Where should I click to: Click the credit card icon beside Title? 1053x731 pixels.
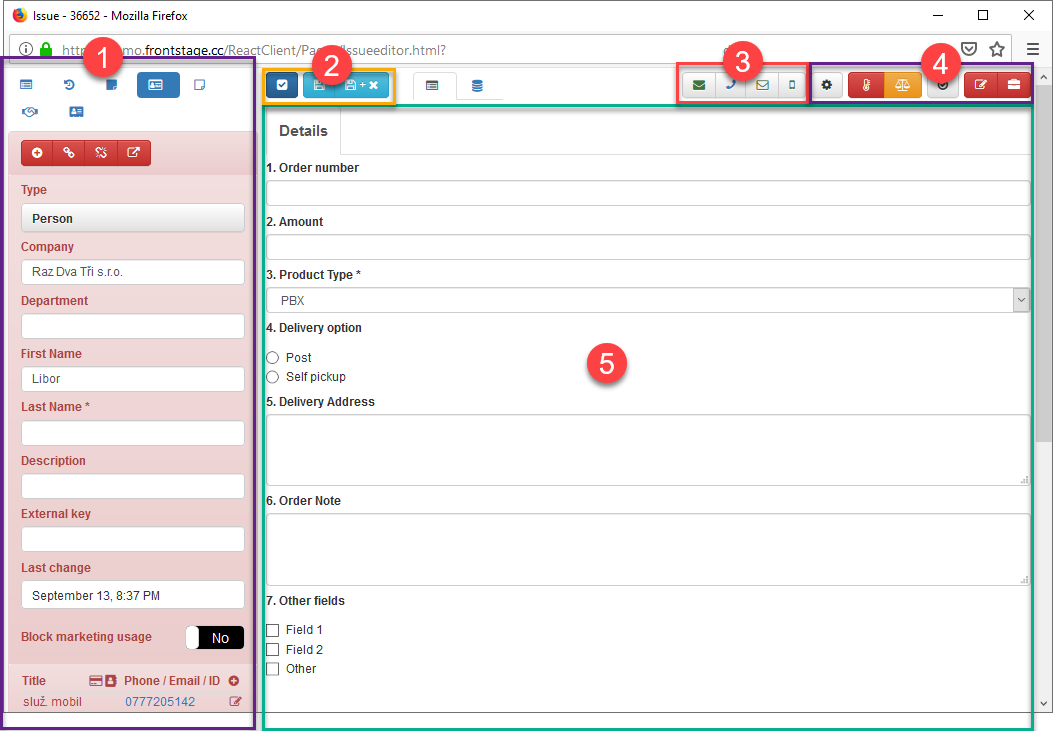pyautogui.click(x=96, y=681)
